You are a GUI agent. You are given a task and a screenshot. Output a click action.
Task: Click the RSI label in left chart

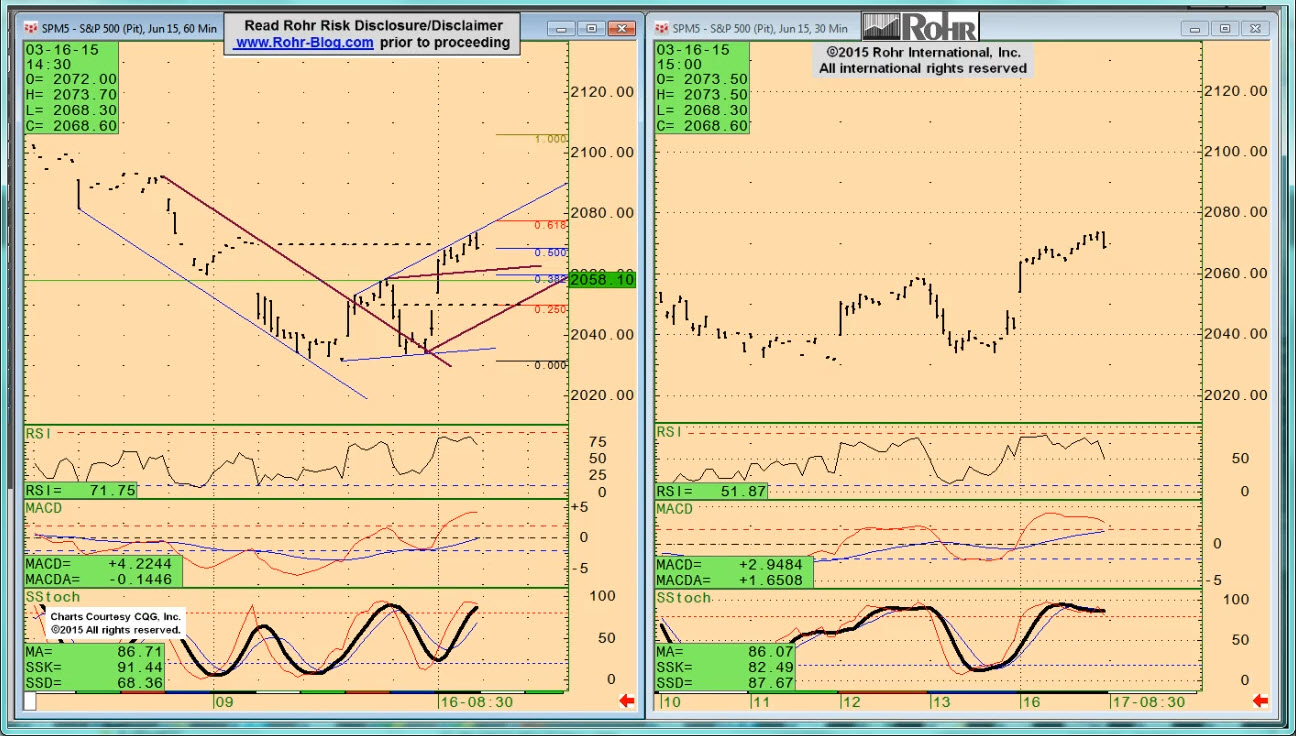point(40,433)
